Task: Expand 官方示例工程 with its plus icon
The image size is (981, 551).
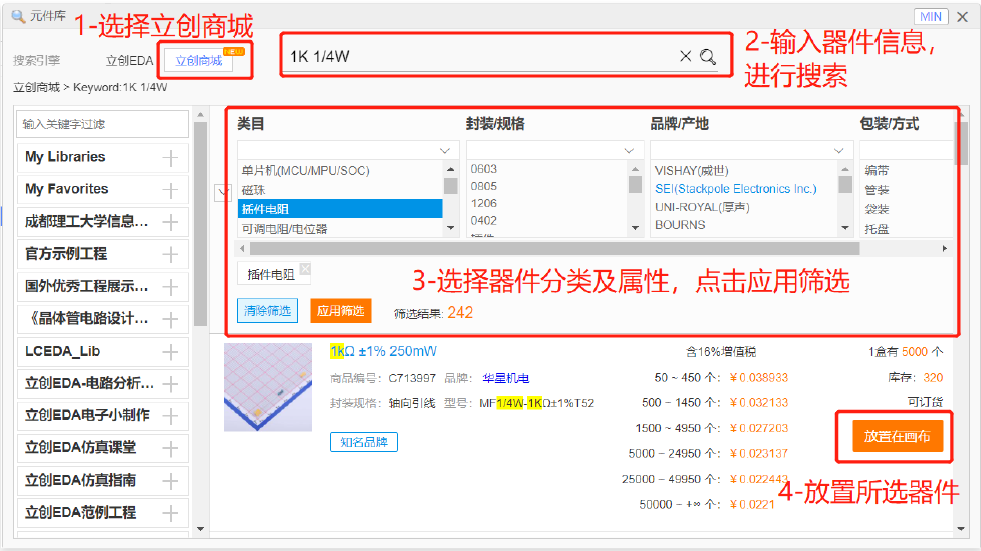Action: pos(170,255)
